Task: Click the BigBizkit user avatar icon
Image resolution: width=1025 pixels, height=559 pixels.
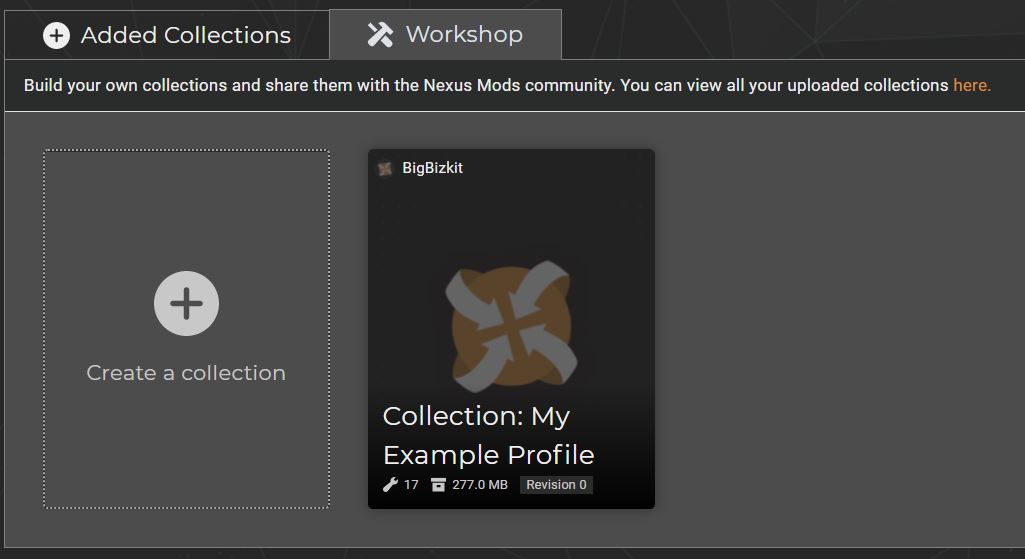Action: pos(385,169)
